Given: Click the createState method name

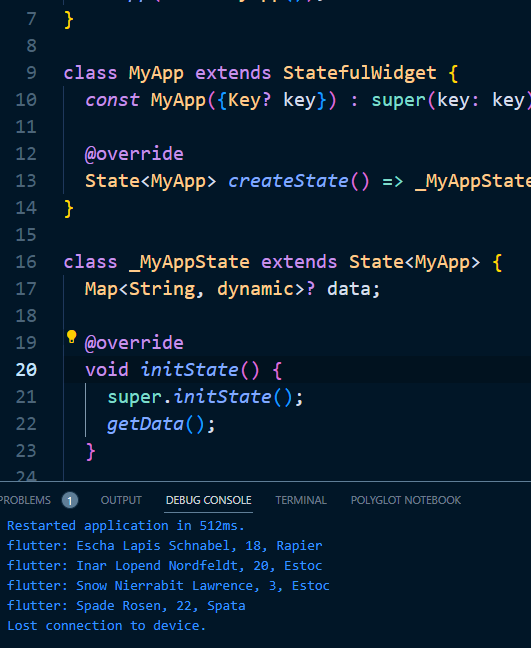Looking at the screenshot, I should pyautogui.click(x=288, y=181).
